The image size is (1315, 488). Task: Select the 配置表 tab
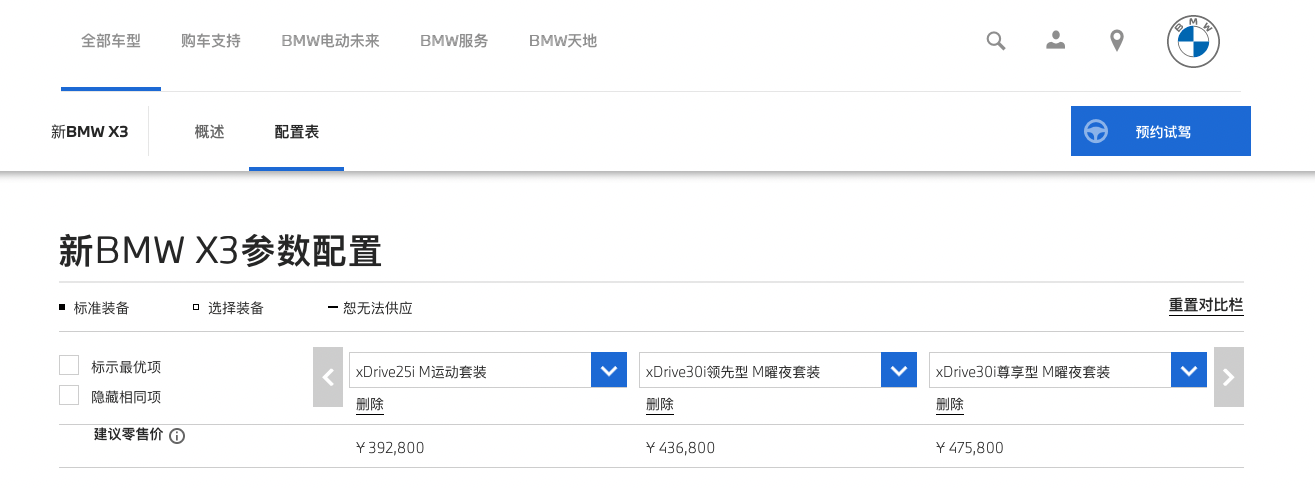click(296, 131)
